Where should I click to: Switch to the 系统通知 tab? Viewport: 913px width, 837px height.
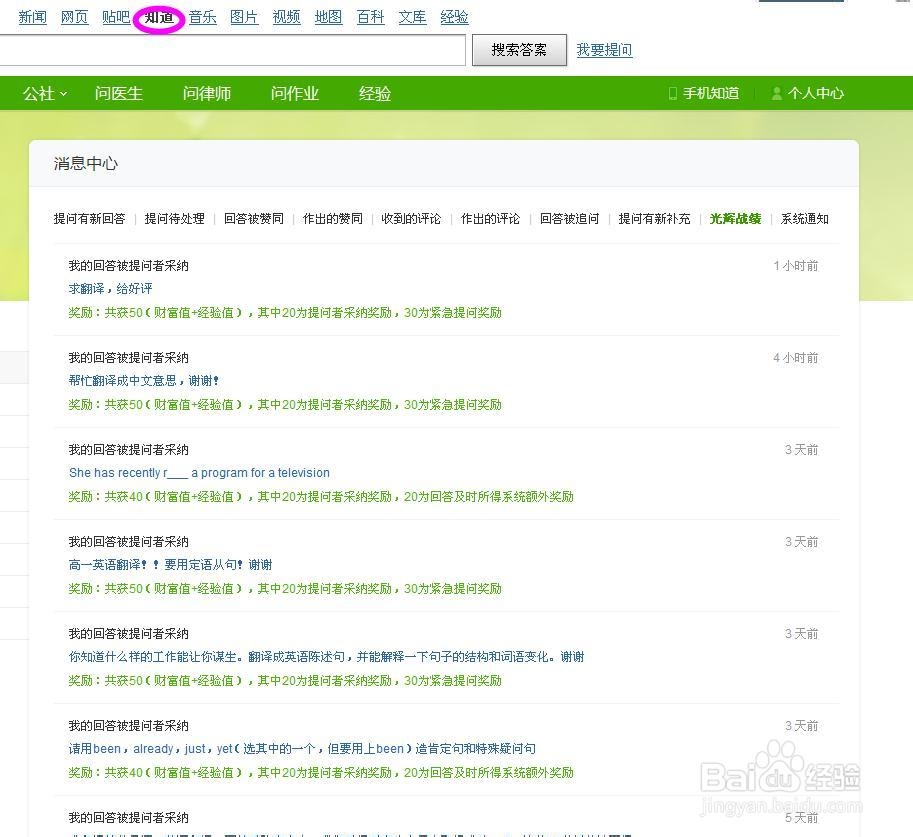coord(805,218)
